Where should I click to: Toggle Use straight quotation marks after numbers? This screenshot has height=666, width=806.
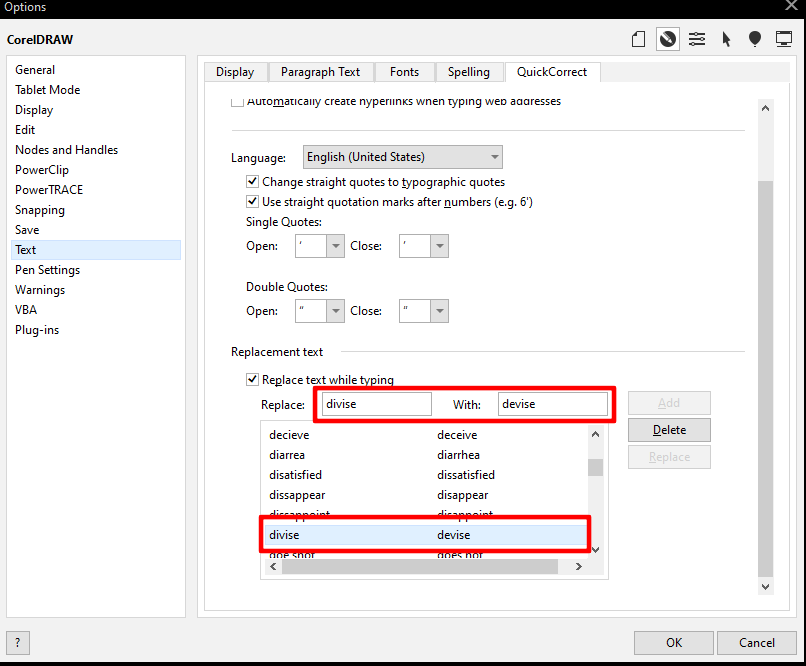coord(252,201)
